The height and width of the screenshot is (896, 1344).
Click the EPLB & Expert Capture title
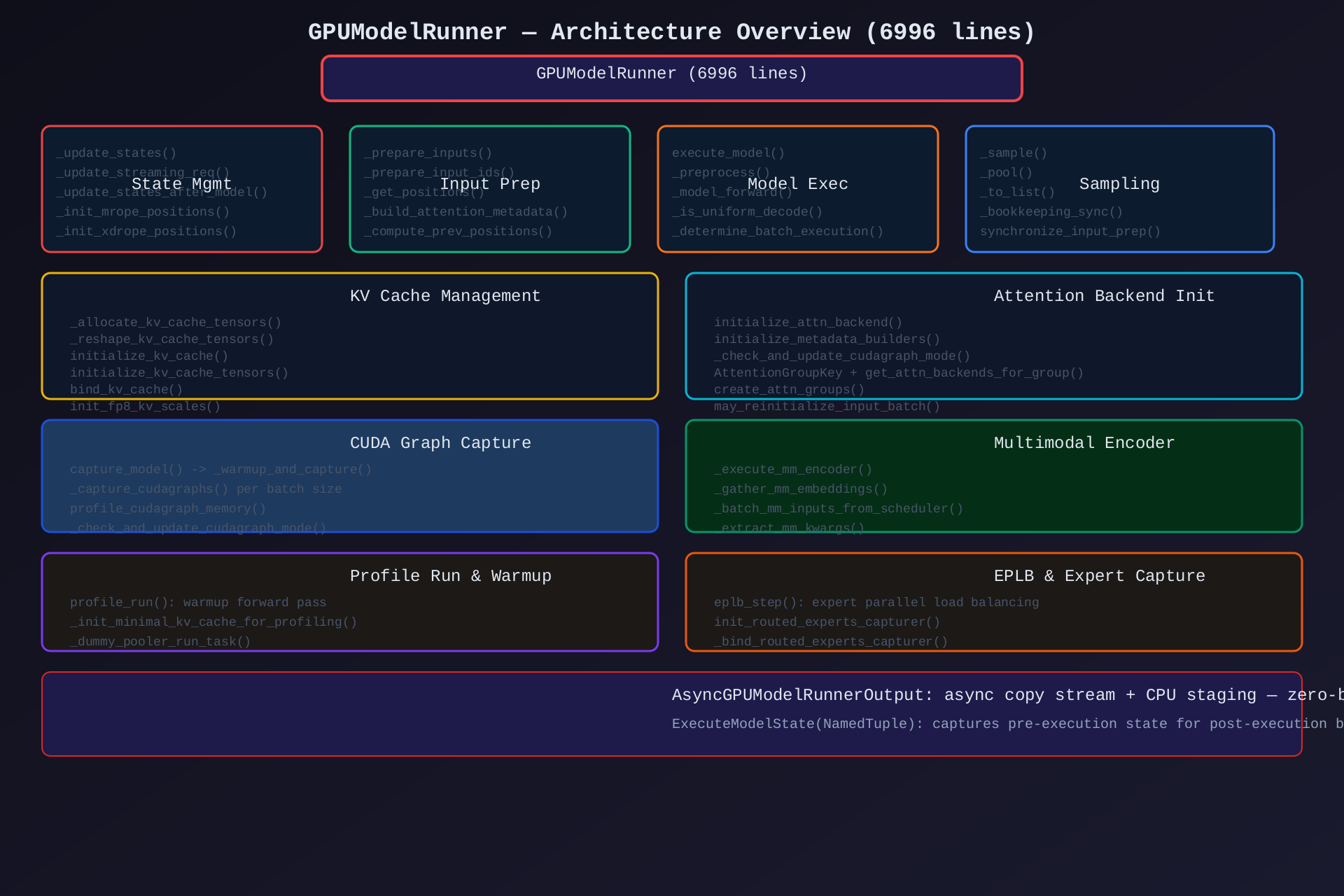[x=1099, y=576]
